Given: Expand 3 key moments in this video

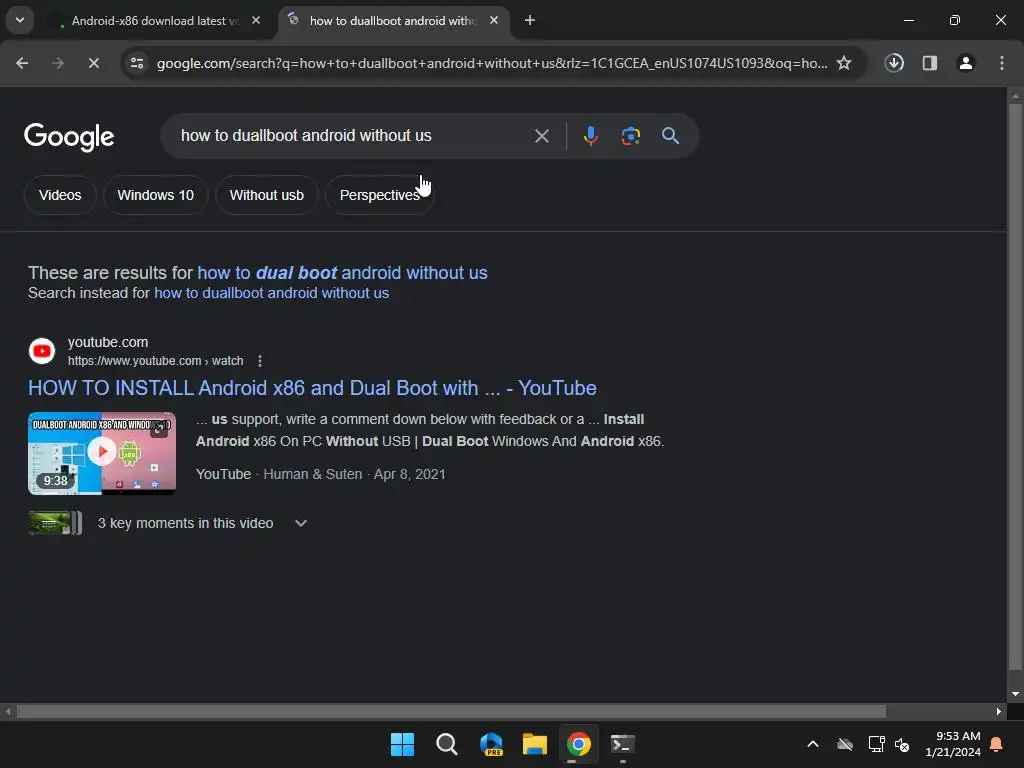Looking at the screenshot, I should 300,523.
